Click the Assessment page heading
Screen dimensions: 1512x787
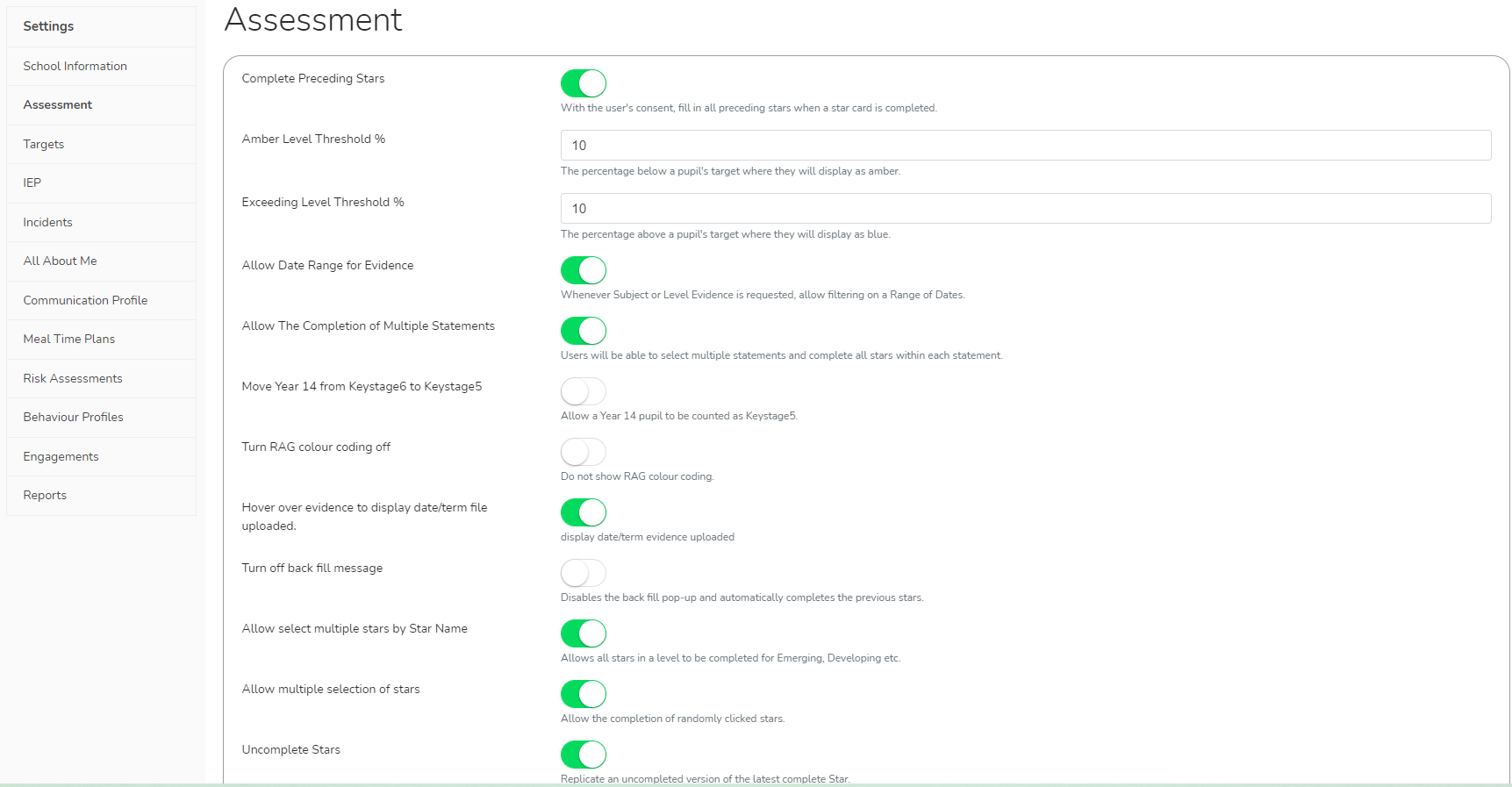[x=313, y=19]
